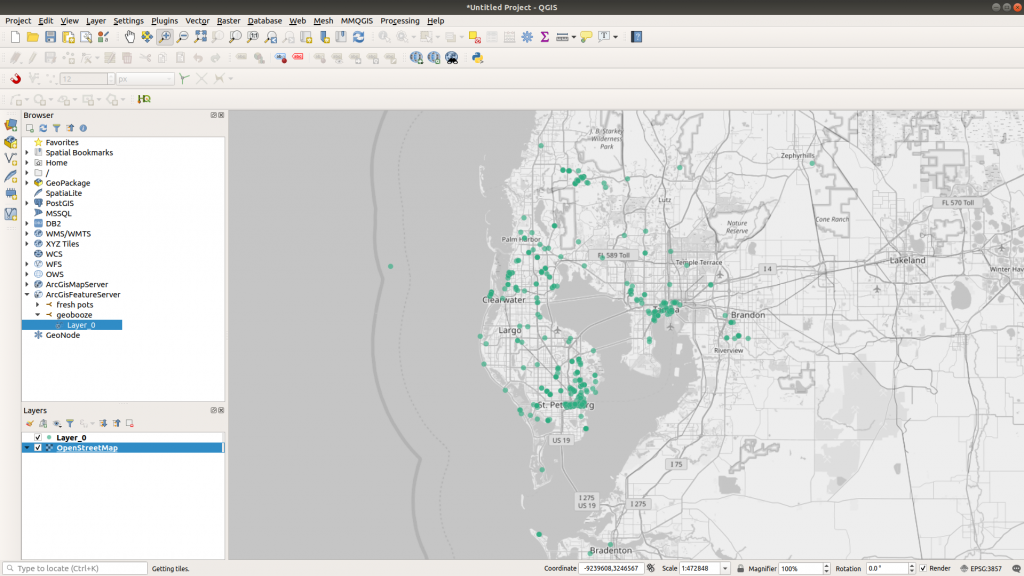This screenshot has height=576, width=1024.
Task: Open the Raster menu
Action: [229, 21]
